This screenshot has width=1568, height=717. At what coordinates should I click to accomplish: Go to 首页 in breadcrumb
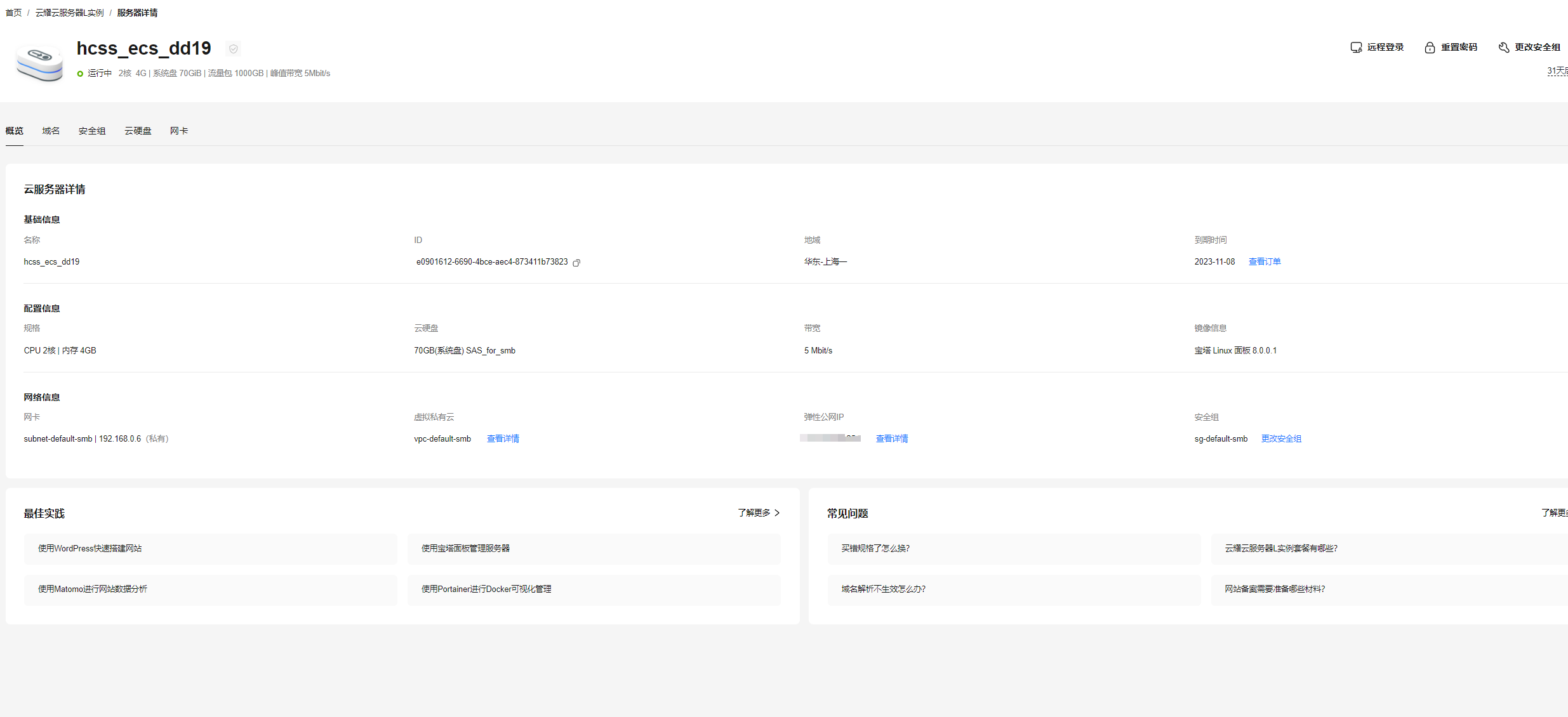(13, 13)
